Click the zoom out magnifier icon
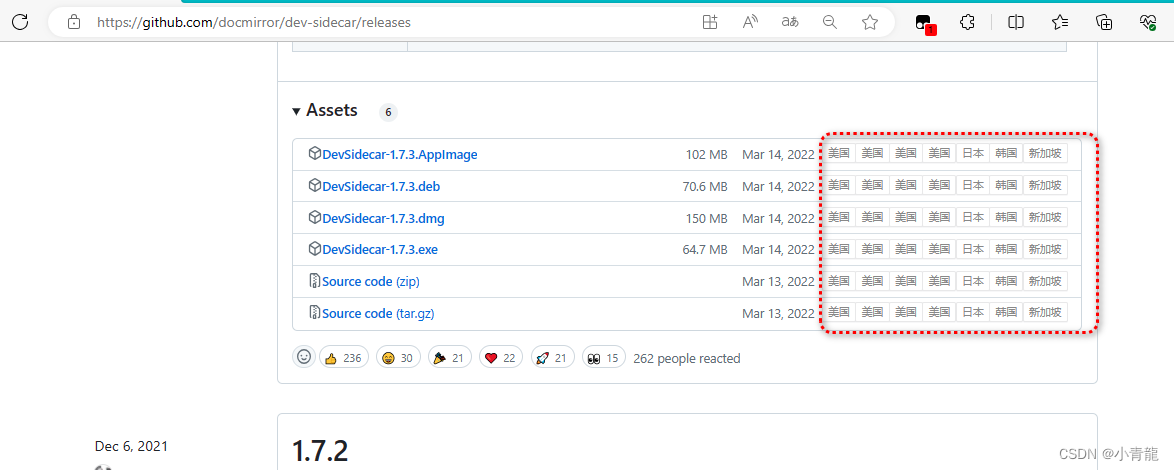The image size is (1174, 470). tap(829, 22)
